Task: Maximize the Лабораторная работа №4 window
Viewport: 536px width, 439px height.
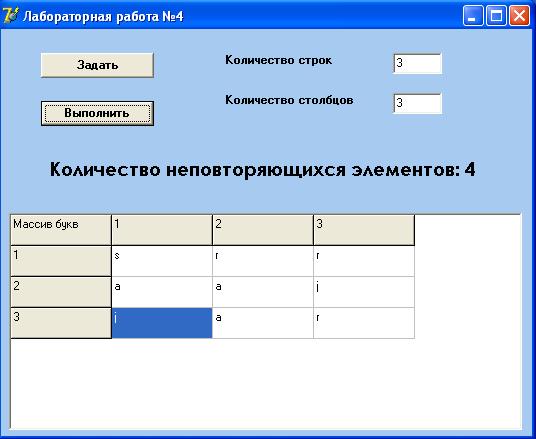Action: point(496,16)
